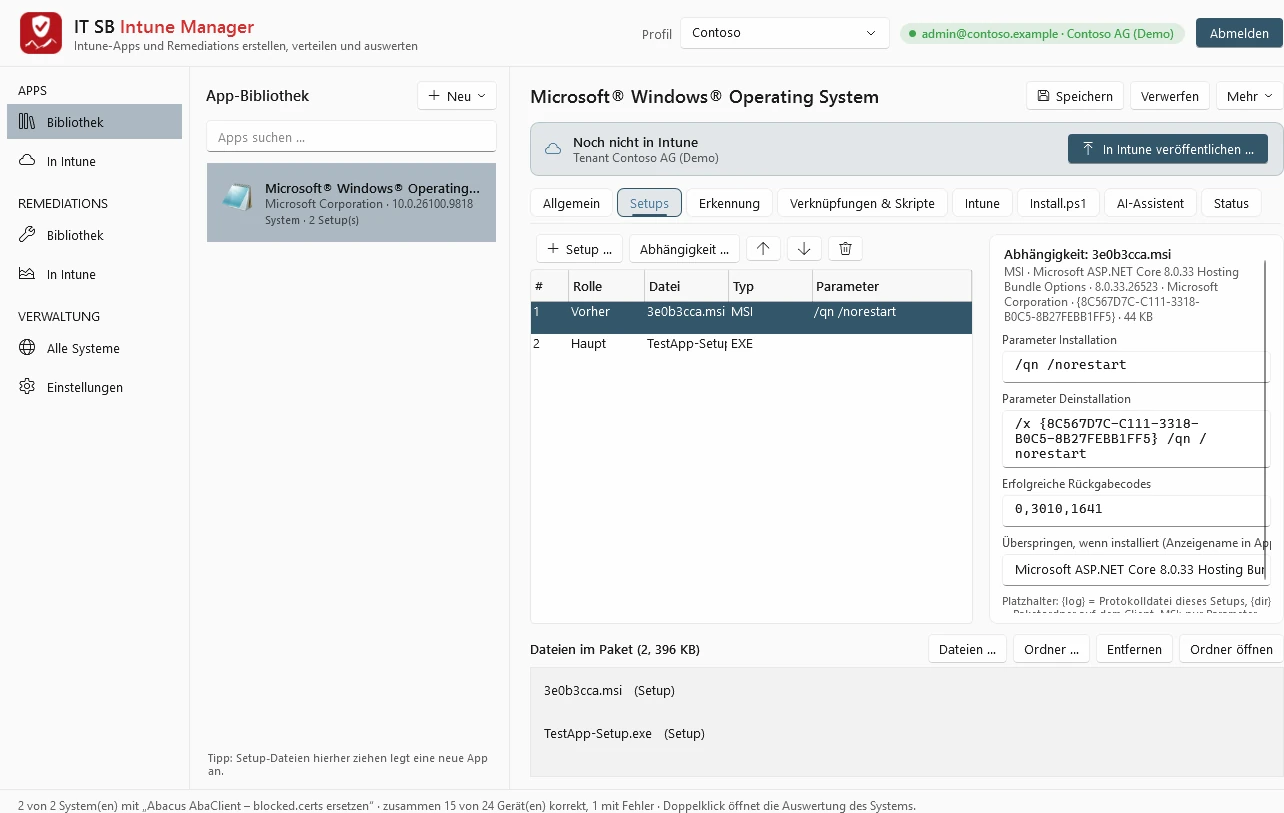Click the Parameter Installation field
The height and width of the screenshot is (813, 1284).
1136,365
